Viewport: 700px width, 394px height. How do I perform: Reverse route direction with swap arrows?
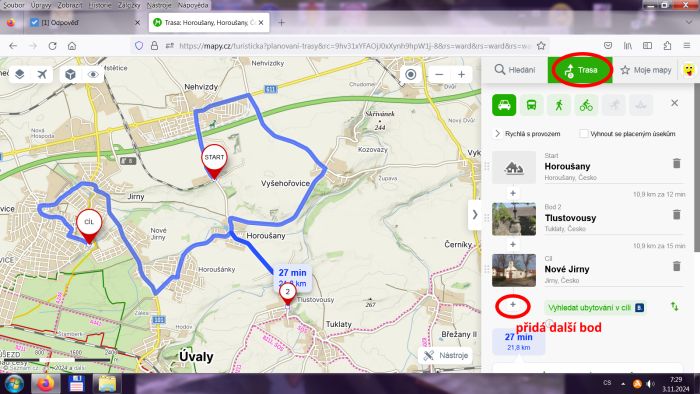674,307
